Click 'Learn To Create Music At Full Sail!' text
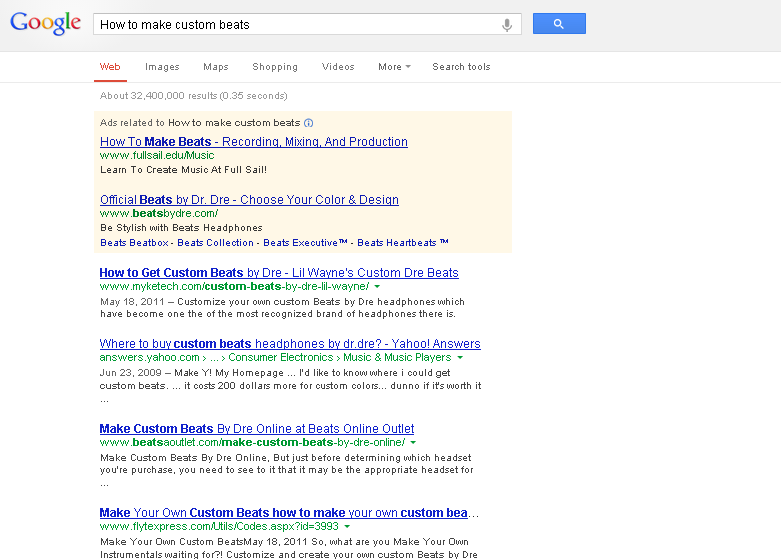The height and width of the screenshot is (559, 781). pyautogui.click(x=183, y=170)
